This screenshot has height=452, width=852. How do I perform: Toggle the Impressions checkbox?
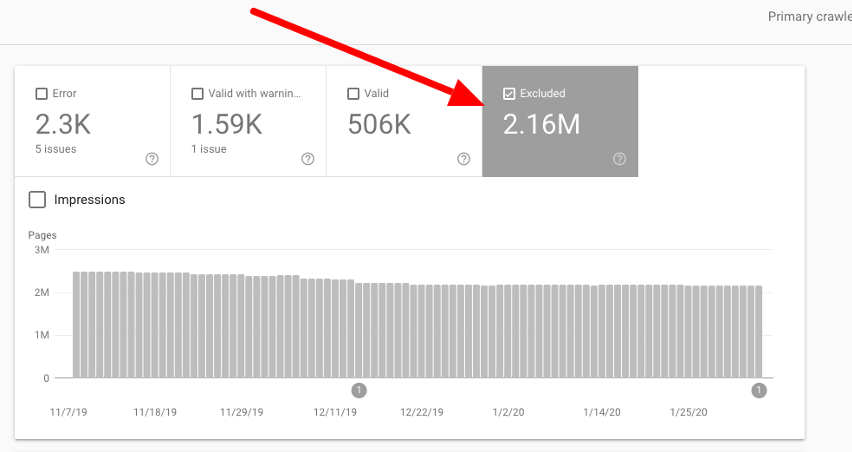[38, 200]
